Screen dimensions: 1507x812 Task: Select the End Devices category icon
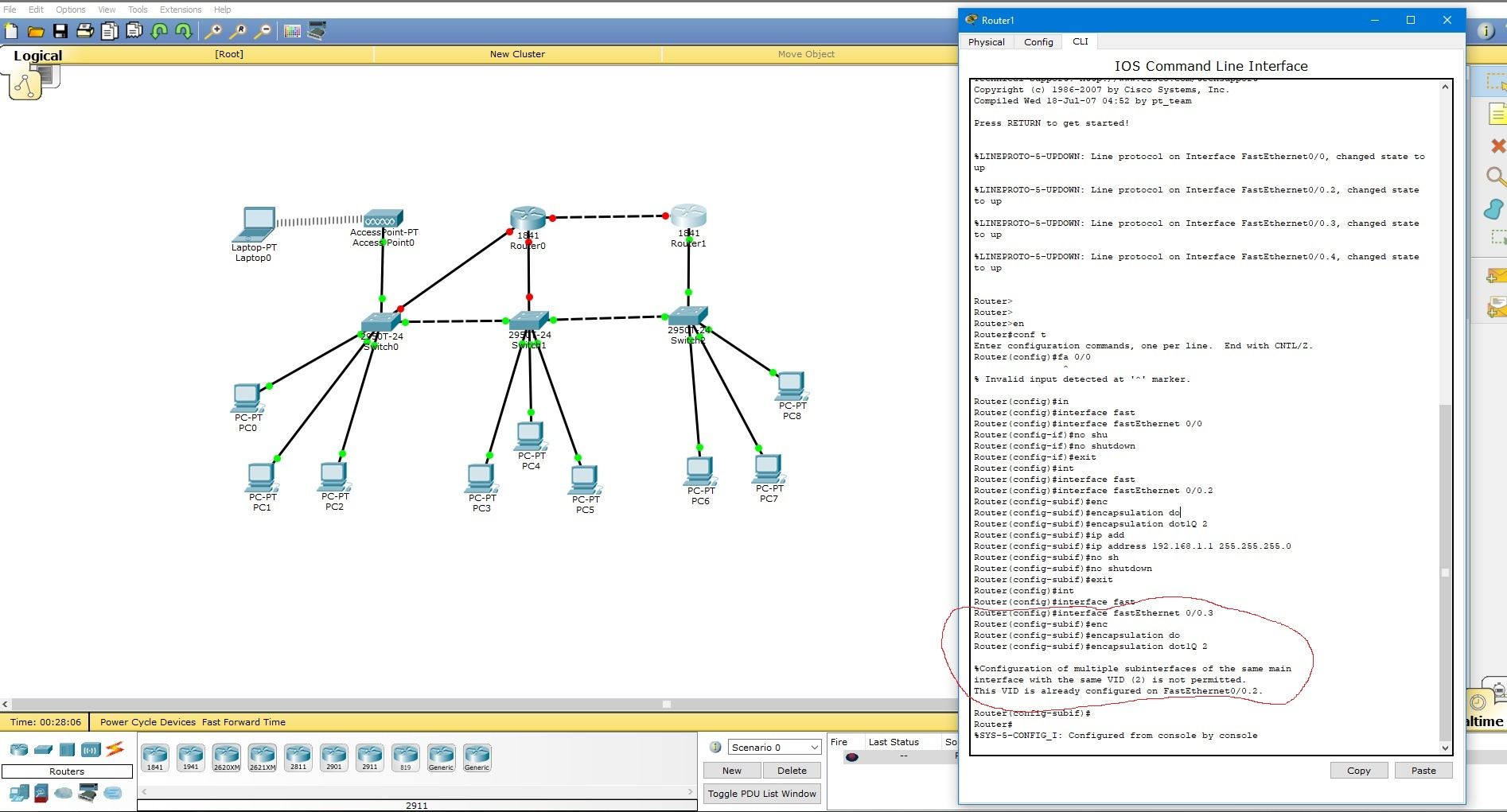point(19,793)
